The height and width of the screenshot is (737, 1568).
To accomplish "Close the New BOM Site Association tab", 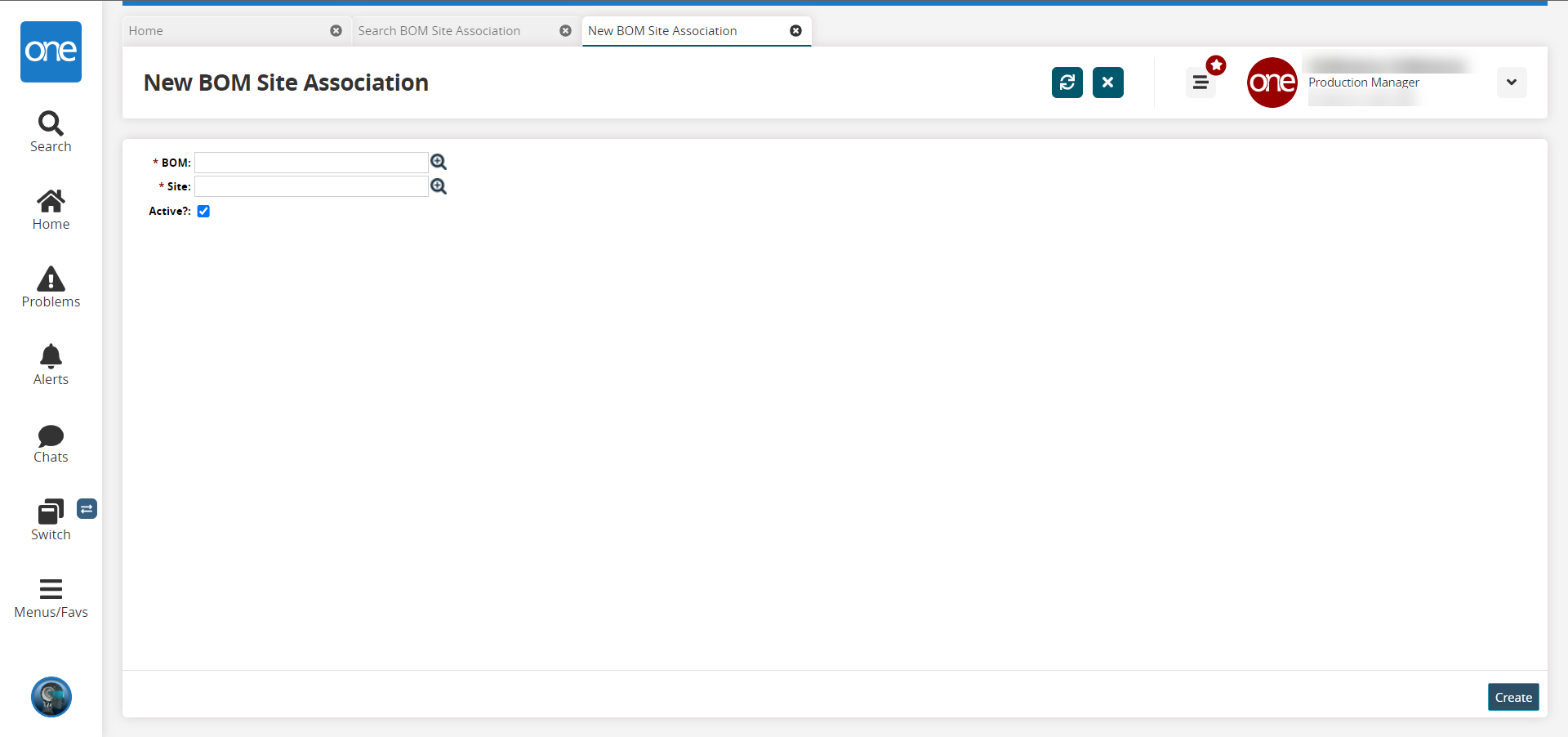I will [795, 31].
